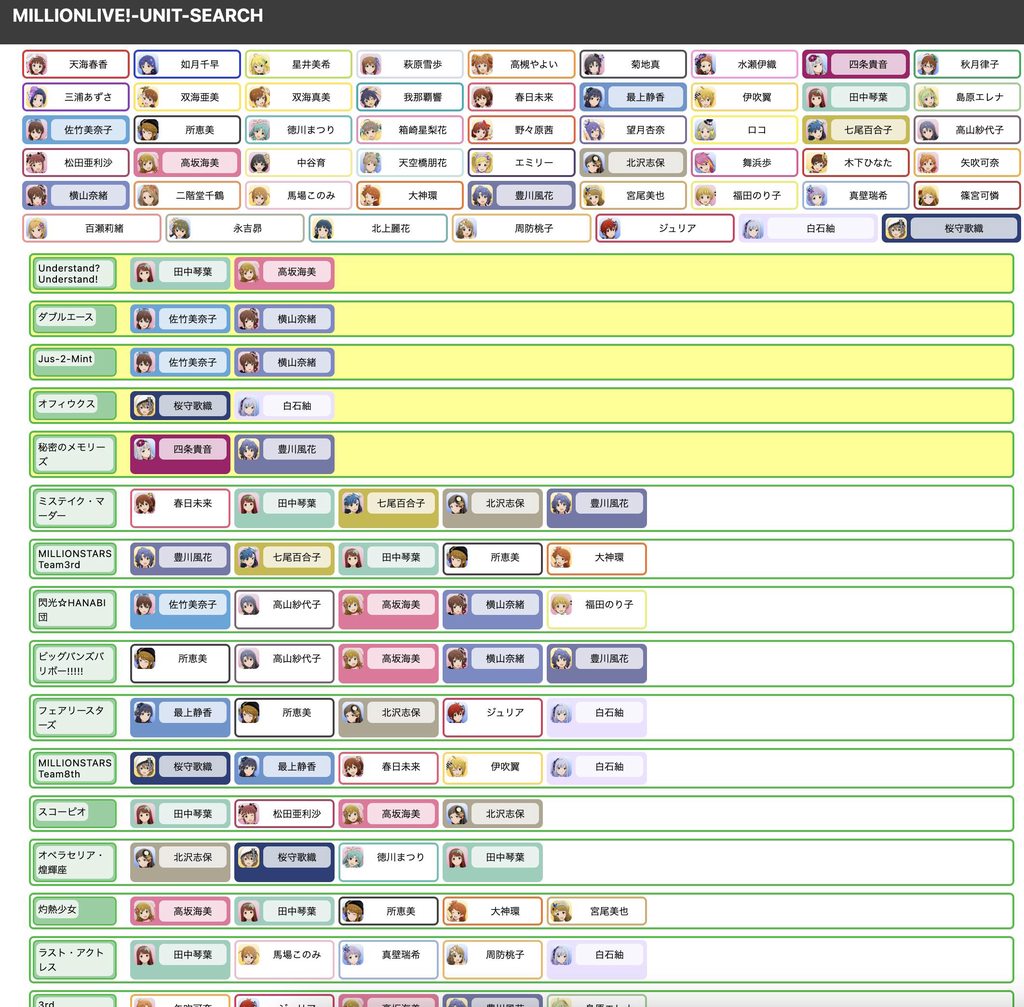Select the 秘密のメモリーズ unit label
Image resolution: width=1024 pixels, height=1007 pixels.
click(x=74, y=455)
